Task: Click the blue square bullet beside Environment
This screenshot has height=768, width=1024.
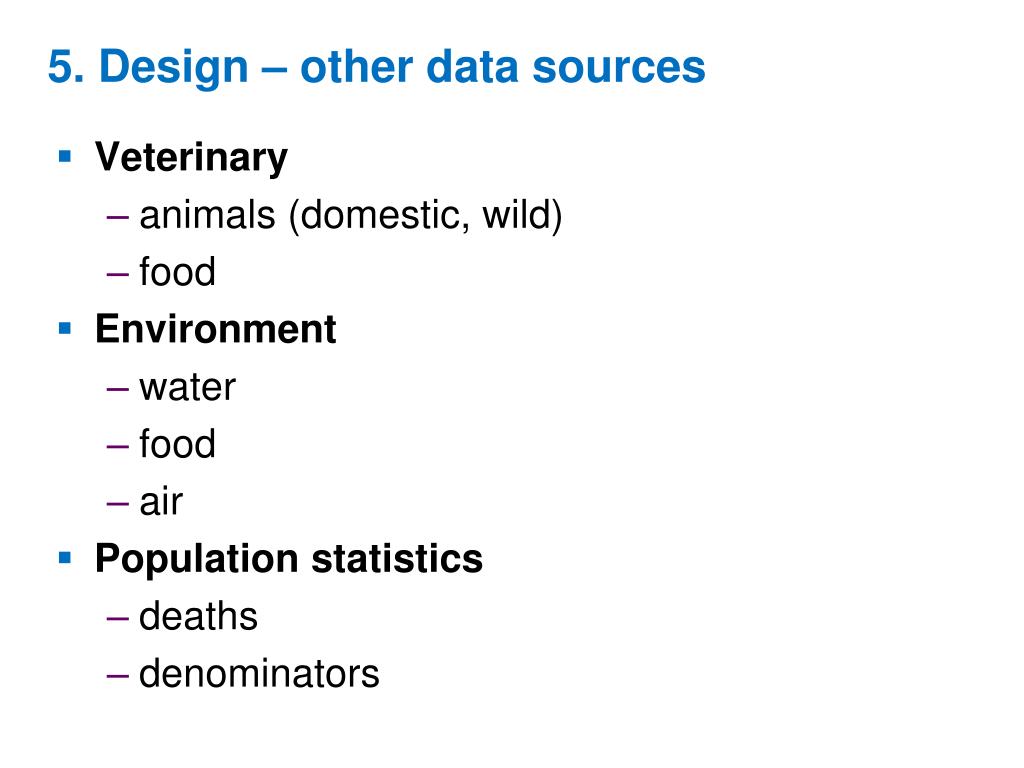Action: tap(65, 328)
